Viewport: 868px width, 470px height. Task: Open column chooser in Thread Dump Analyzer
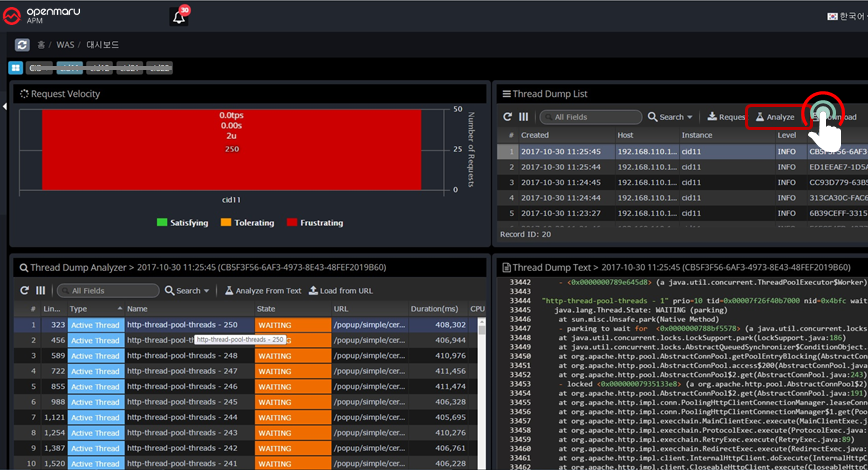(41, 290)
